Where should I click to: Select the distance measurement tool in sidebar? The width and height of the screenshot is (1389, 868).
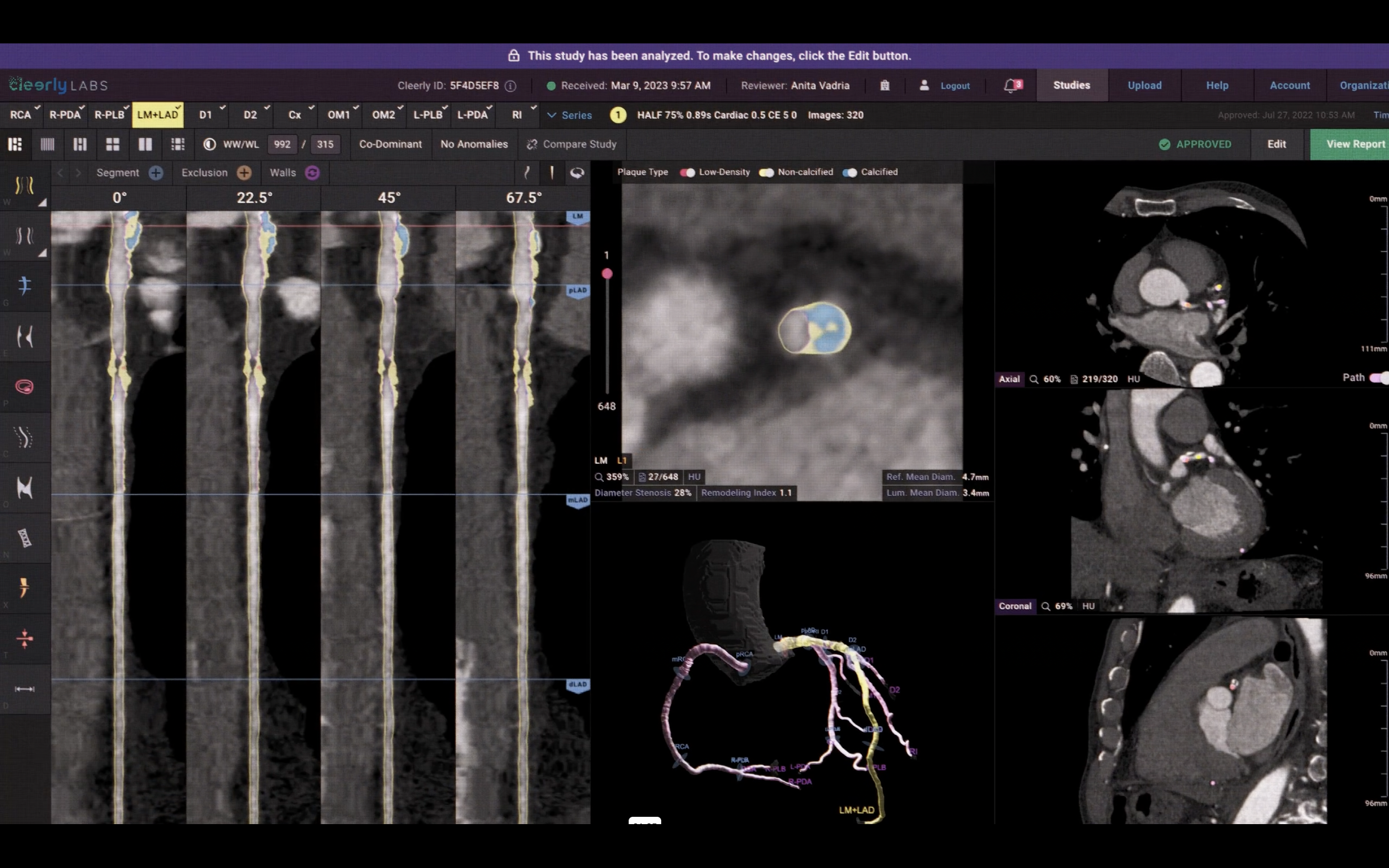point(24,689)
